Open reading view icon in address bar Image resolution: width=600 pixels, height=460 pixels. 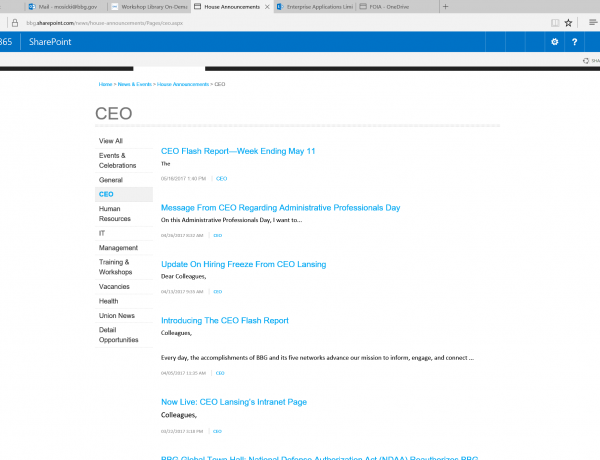[x=554, y=21]
